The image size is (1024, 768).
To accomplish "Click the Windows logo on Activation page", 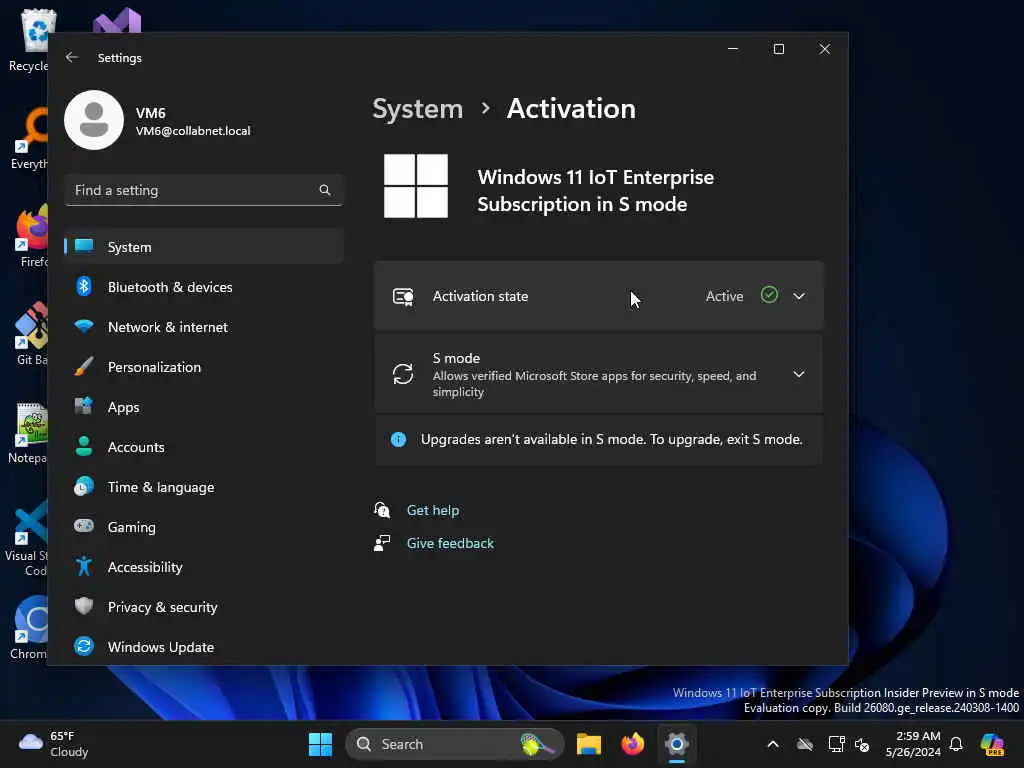I will click(416, 185).
